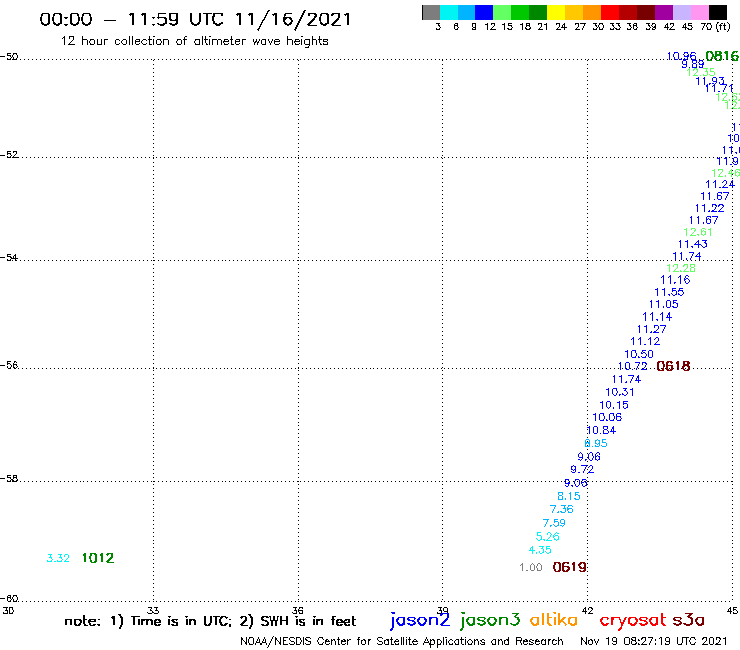Viewport: 740px width, 650px height.
Task: Click the Nov 19 08:27:19 UTC timestamp
Action: pyautogui.click(x=654, y=641)
